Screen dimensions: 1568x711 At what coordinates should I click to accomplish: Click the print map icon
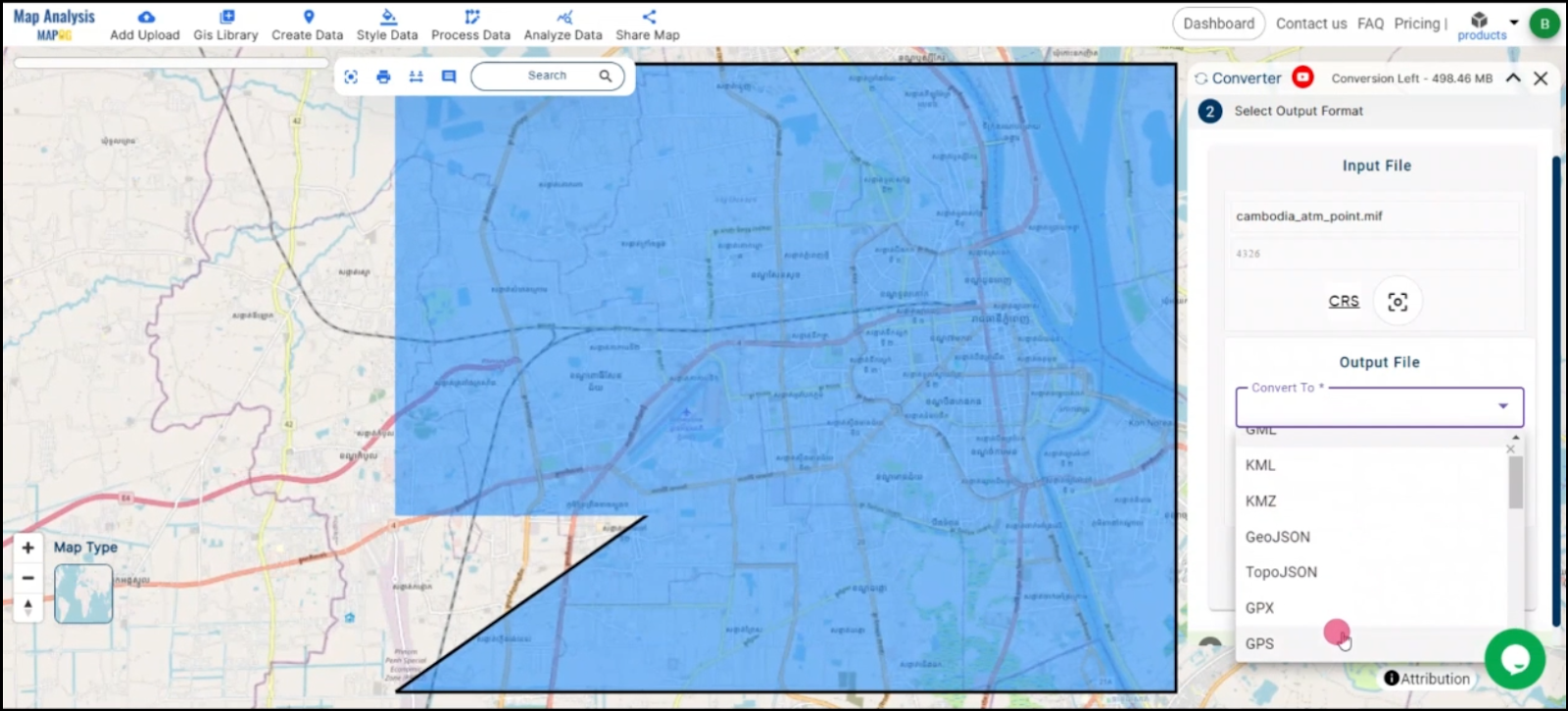pyautogui.click(x=383, y=76)
